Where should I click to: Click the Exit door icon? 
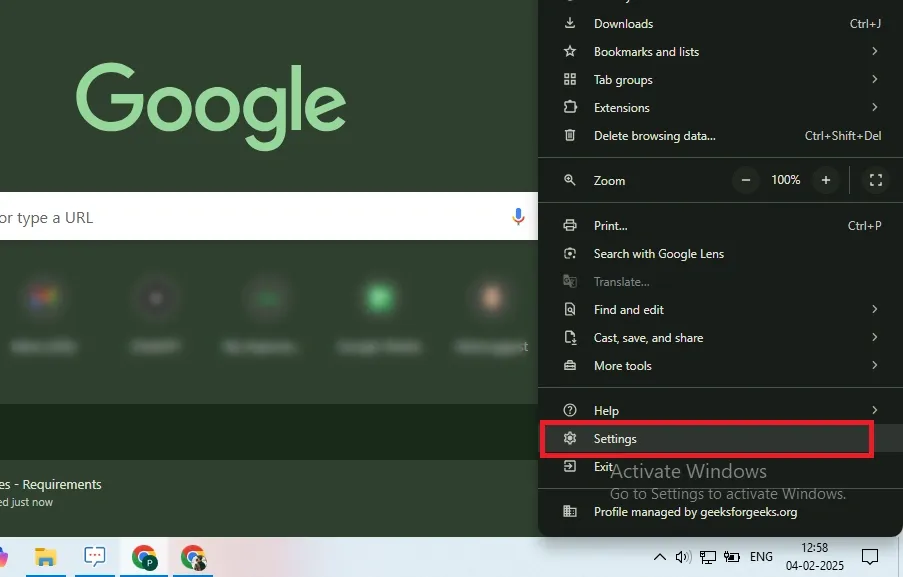[x=570, y=466]
